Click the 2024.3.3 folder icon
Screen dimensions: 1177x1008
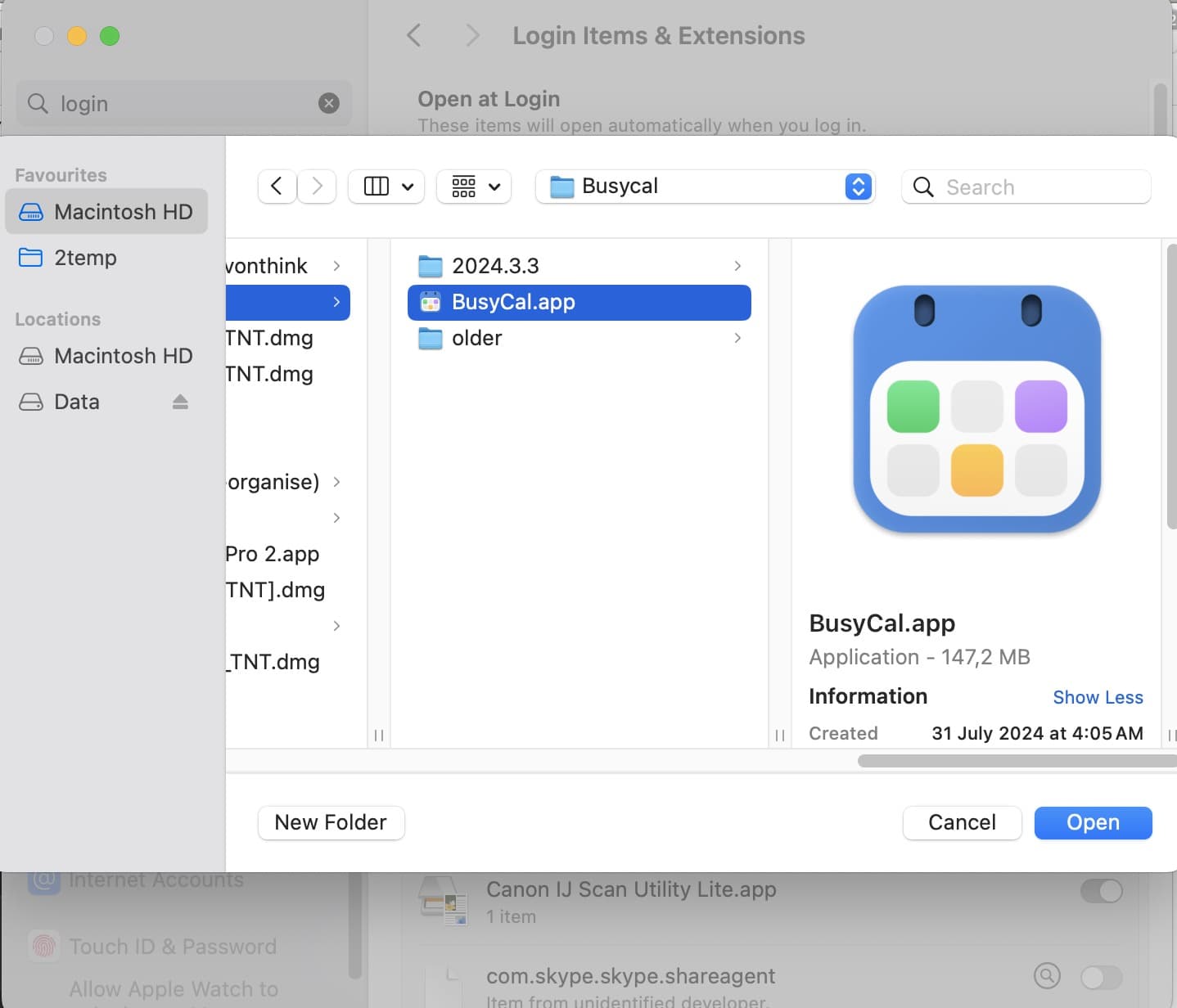point(431,266)
